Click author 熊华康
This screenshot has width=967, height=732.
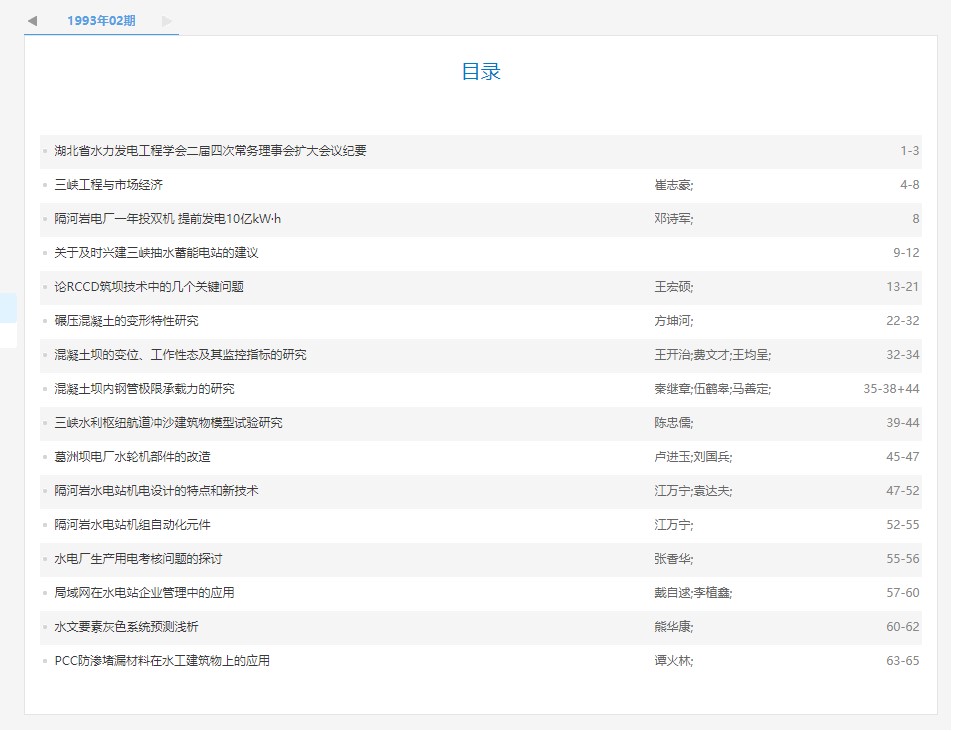(x=674, y=627)
